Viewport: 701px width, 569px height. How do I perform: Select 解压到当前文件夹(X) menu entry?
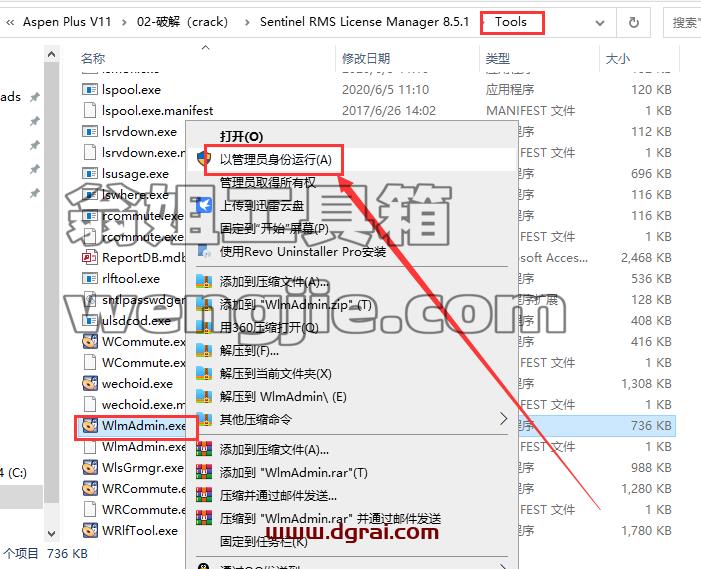pos(275,374)
